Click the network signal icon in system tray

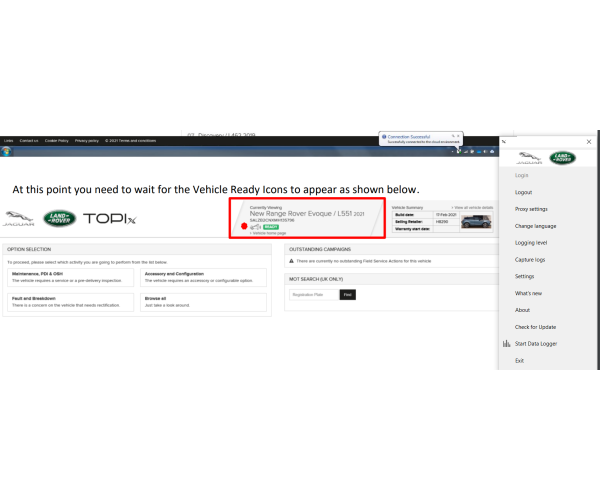pos(466,152)
